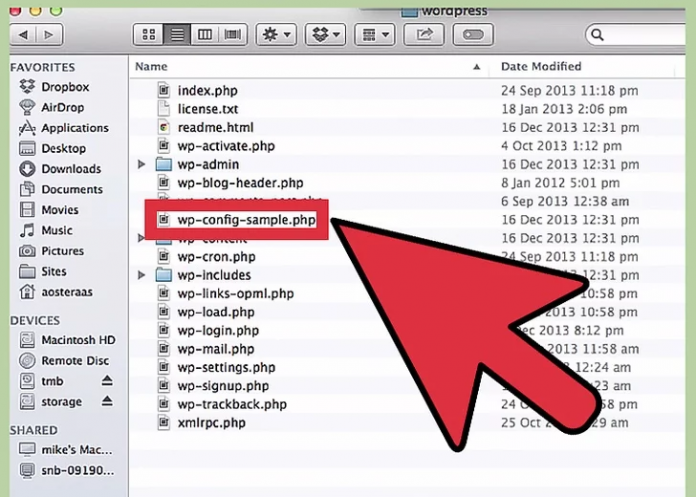
Task: Open AirDrop from the sidebar
Action: click(x=61, y=107)
